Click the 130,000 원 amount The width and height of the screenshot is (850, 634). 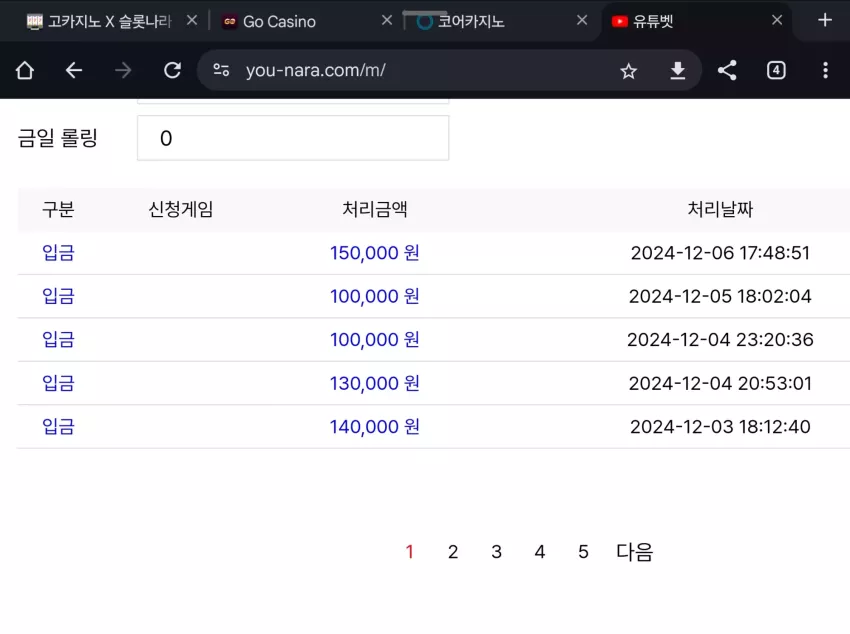pos(375,384)
